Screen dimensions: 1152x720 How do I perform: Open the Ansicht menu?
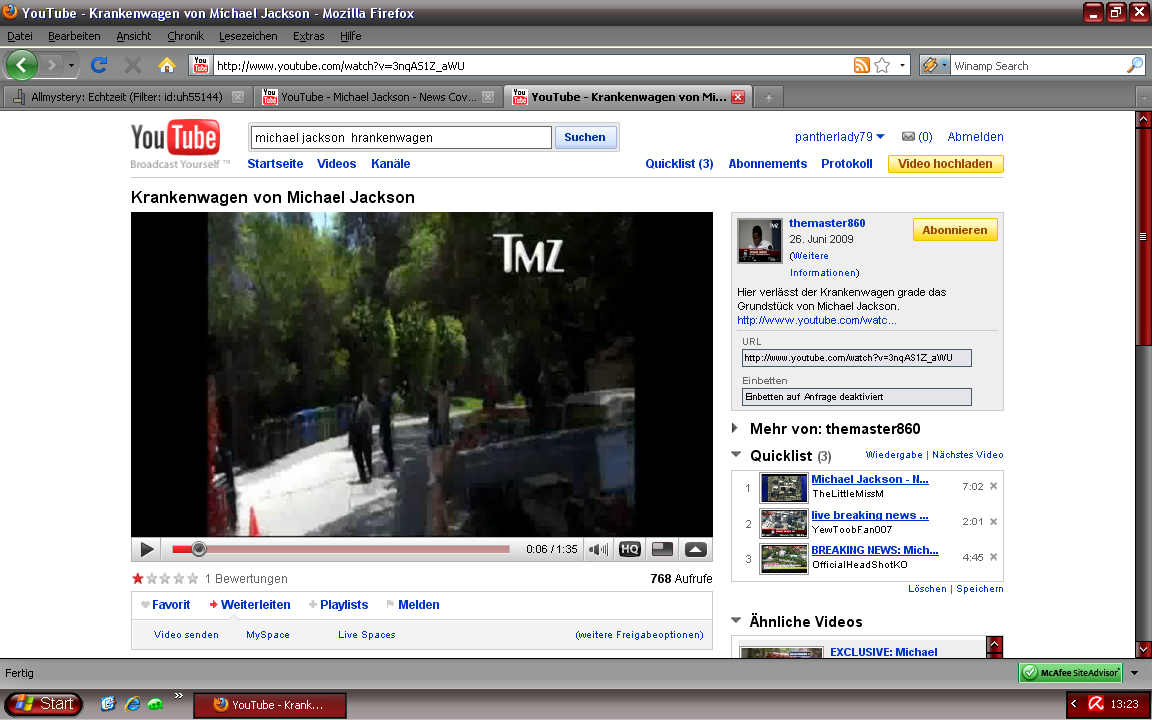click(x=134, y=36)
